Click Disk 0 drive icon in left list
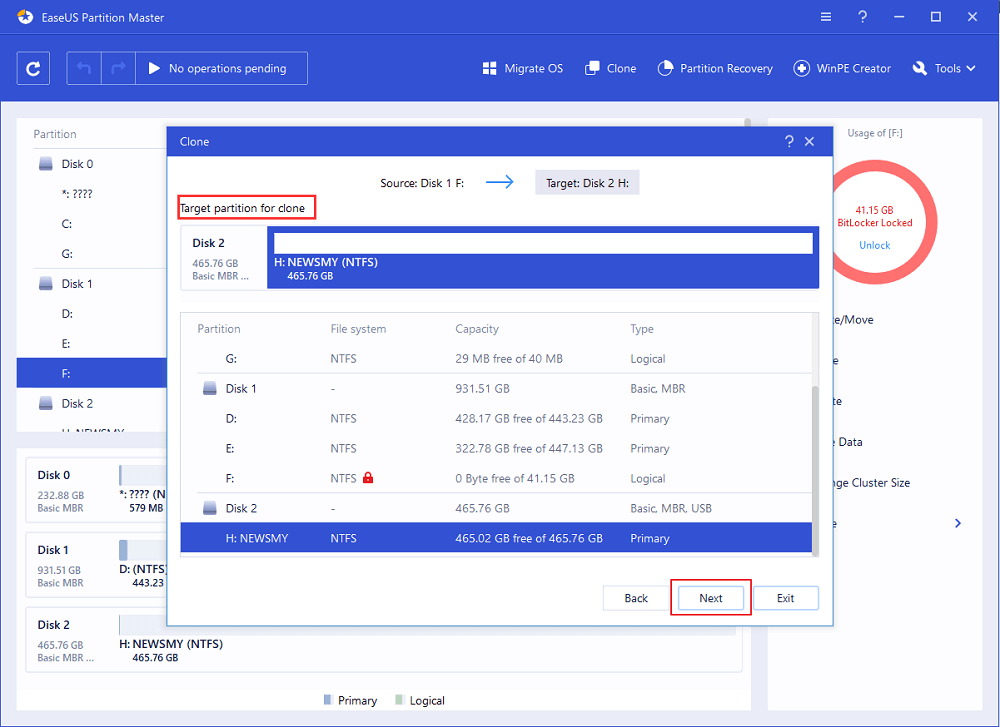The width and height of the screenshot is (1000, 727). click(46, 164)
